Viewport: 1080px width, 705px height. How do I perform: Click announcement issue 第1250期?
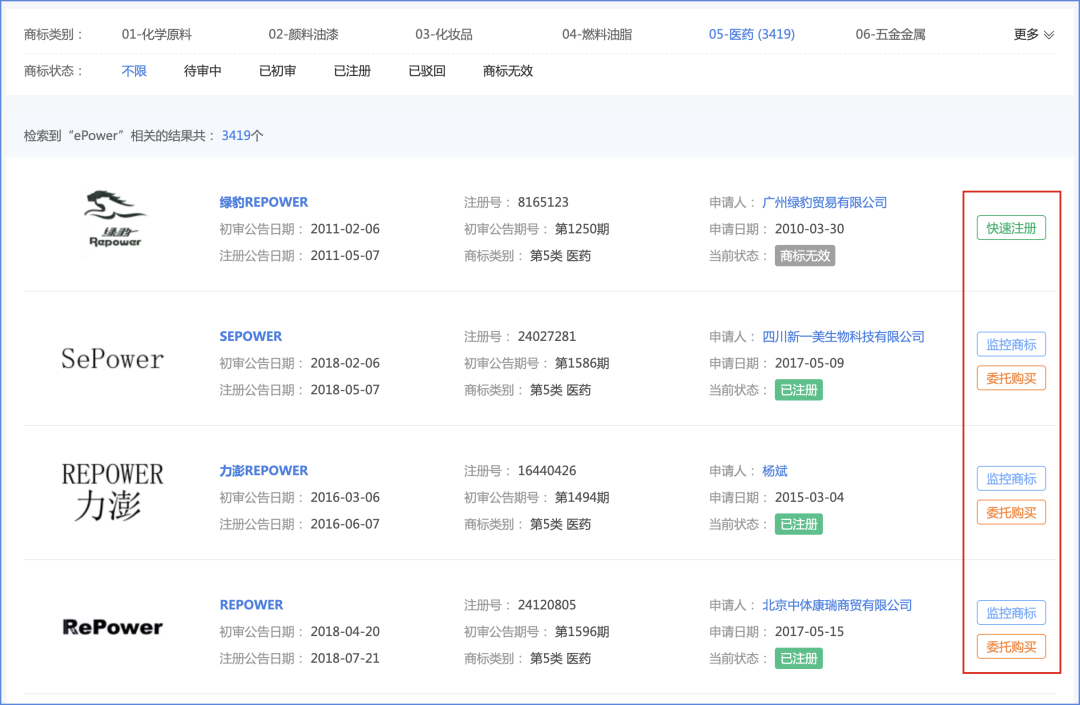[582, 229]
